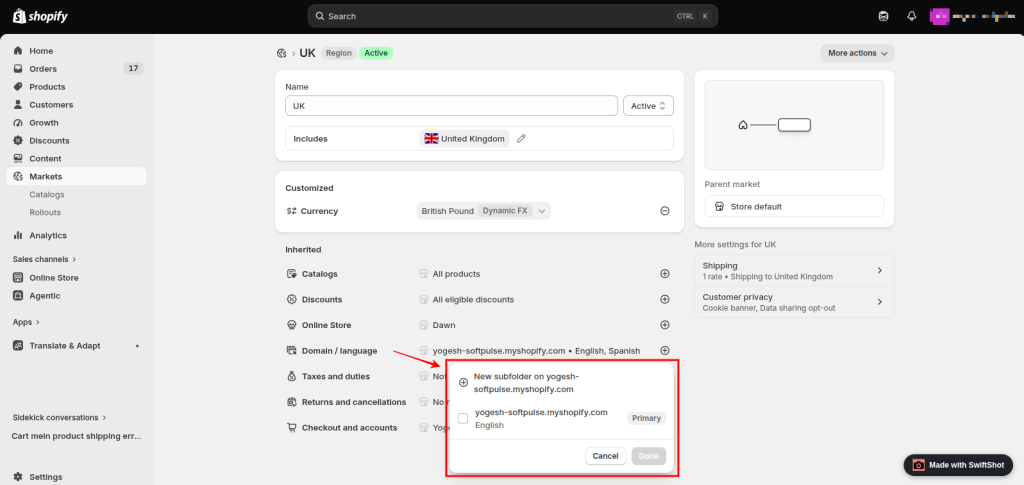Screen dimensions: 1024x485
Task: Click the Growth icon in sidebar
Action: pos(18,122)
